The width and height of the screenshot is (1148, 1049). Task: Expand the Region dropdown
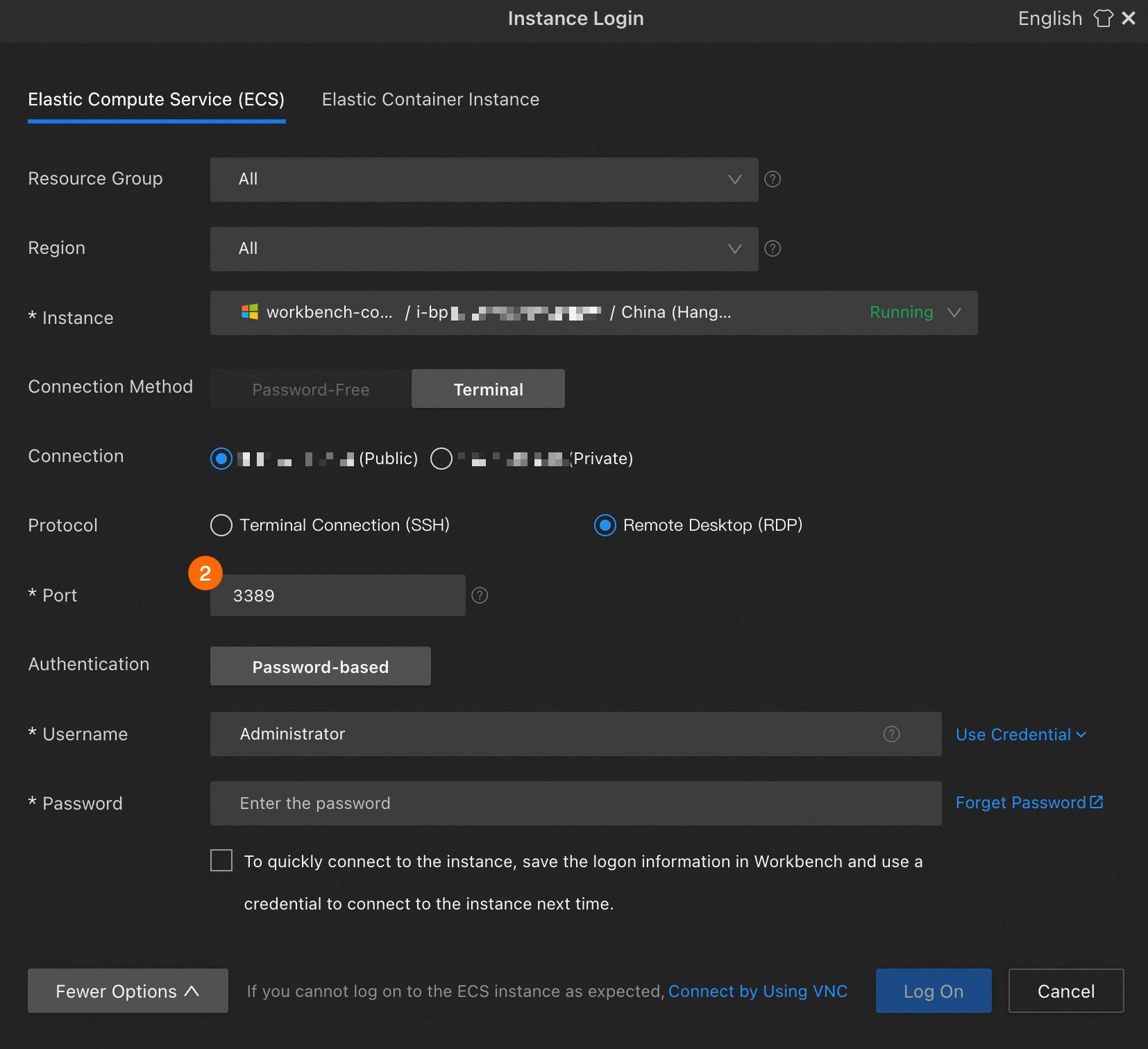(x=484, y=249)
